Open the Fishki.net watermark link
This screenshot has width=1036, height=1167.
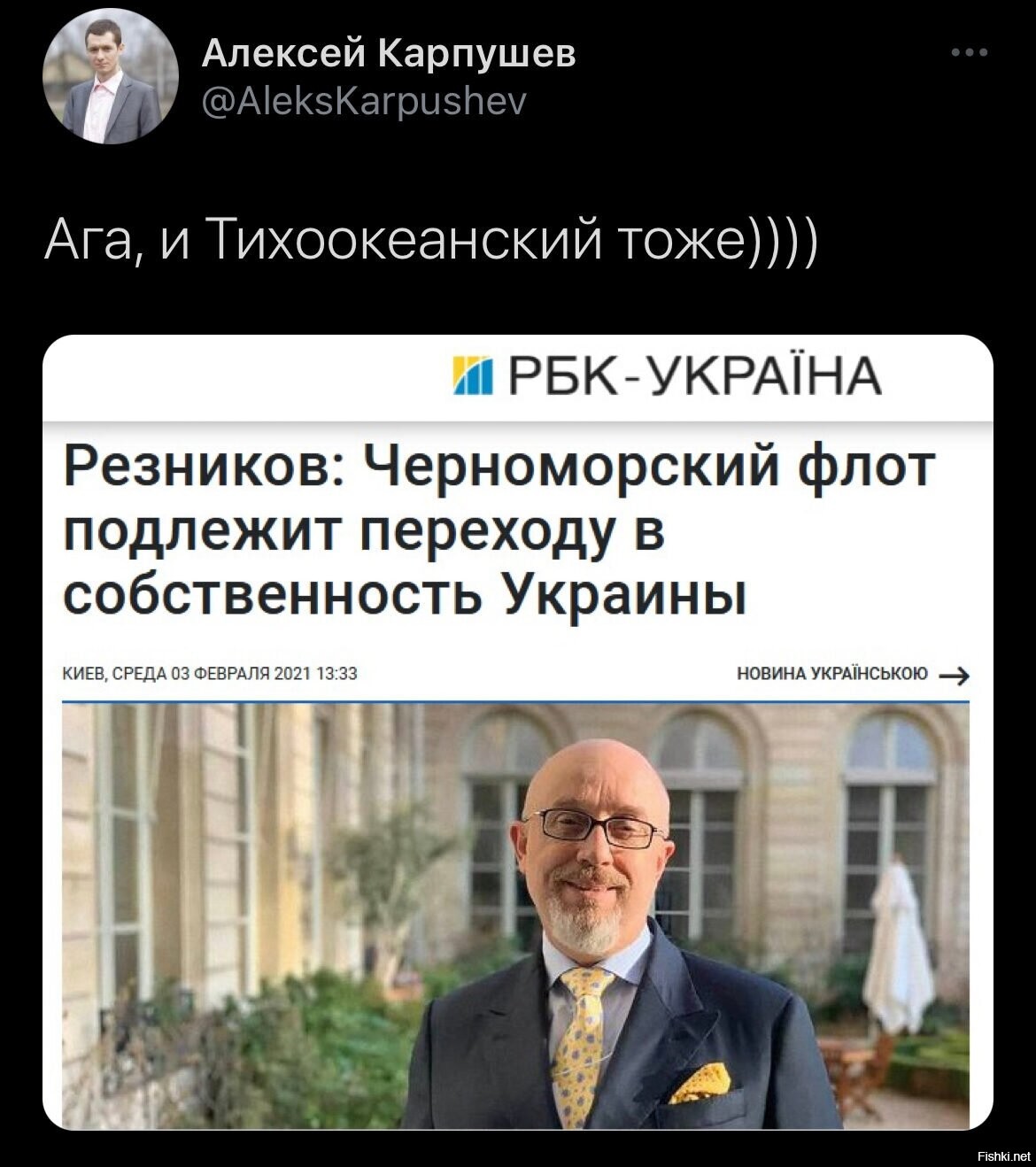[x=1001, y=1155]
